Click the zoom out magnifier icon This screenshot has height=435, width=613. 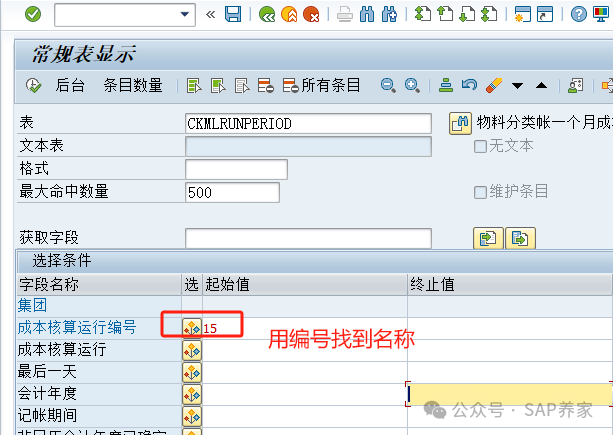[x=388, y=85]
